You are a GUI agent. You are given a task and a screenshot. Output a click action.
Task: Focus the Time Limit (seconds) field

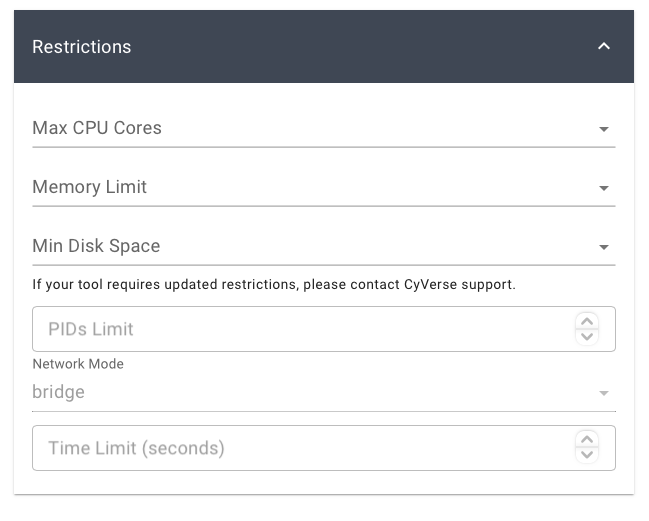click(300, 448)
